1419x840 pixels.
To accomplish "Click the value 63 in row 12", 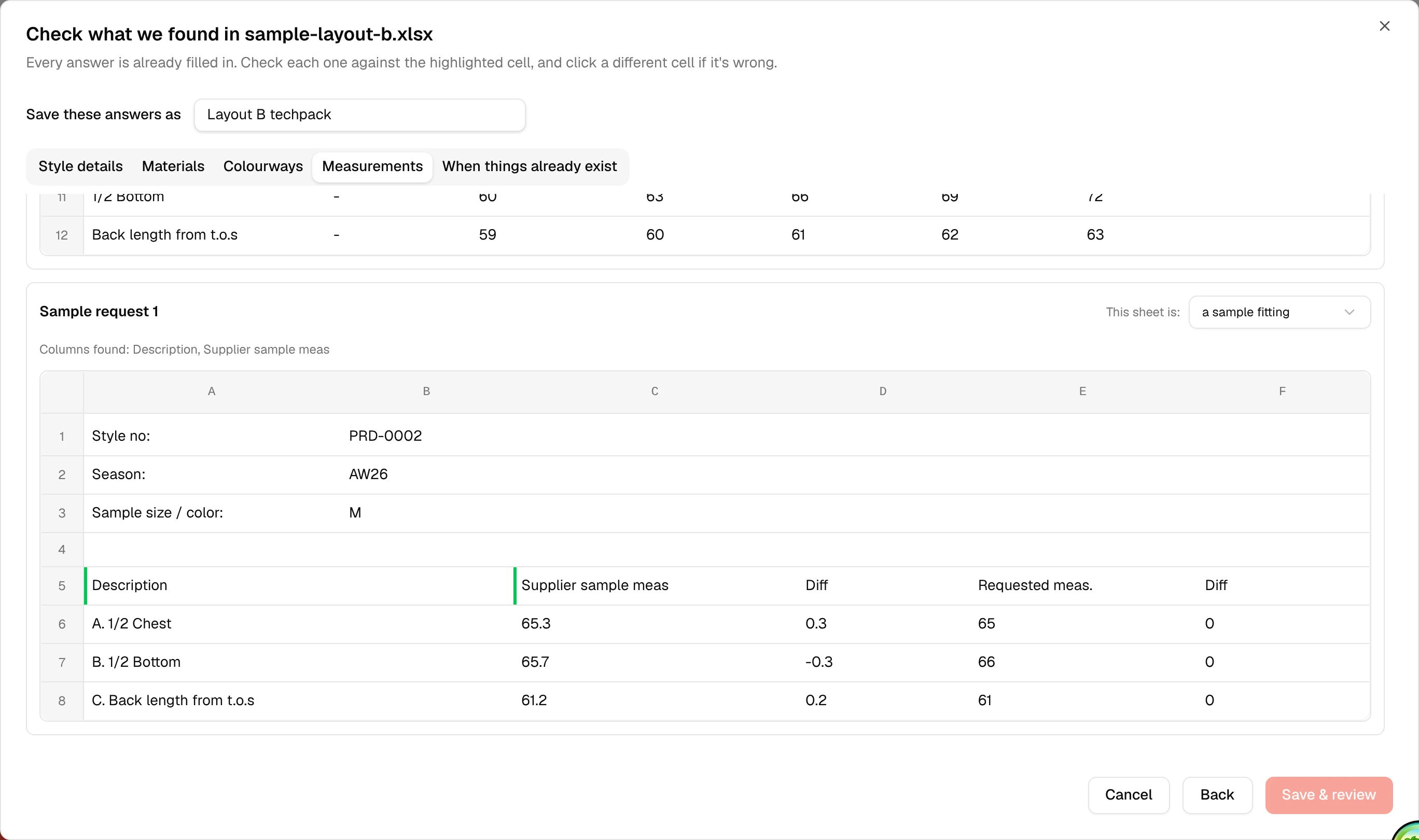I will click(1095, 235).
